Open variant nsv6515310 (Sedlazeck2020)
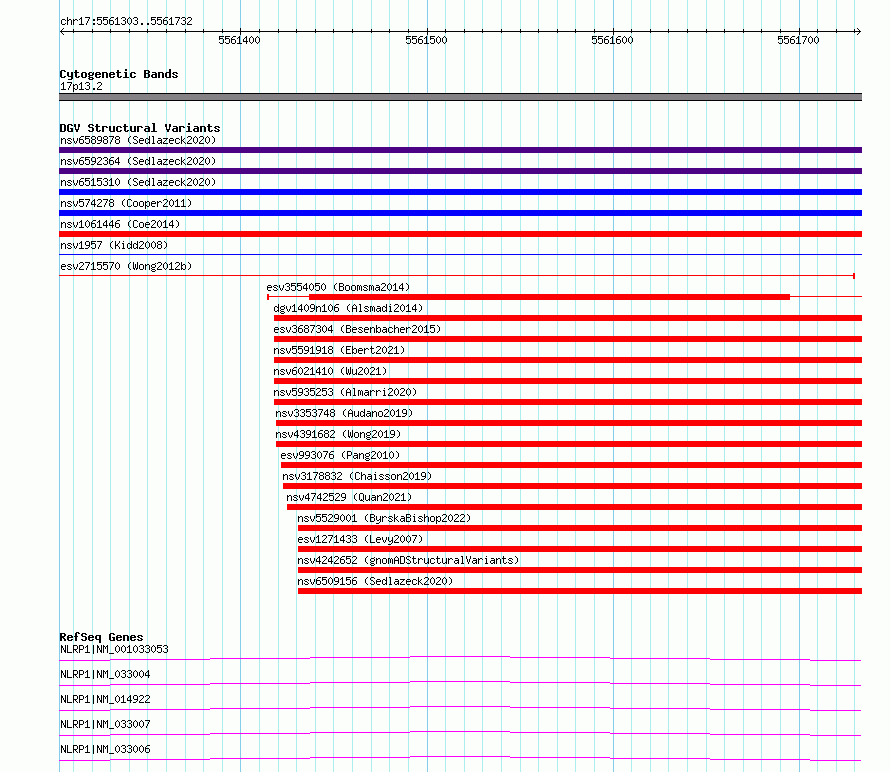The height and width of the screenshot is (772, 890). (x=138, y=182)
